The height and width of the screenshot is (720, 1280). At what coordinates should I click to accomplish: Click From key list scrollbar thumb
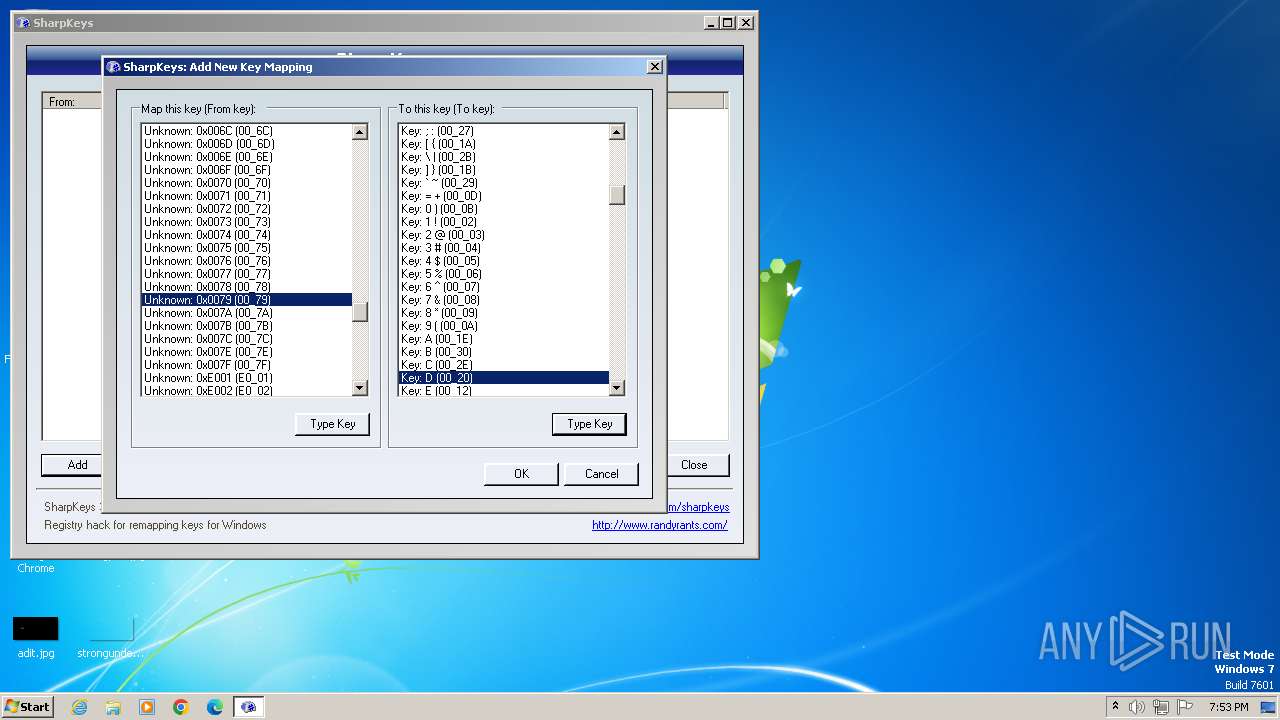click(x=360, y=312)
